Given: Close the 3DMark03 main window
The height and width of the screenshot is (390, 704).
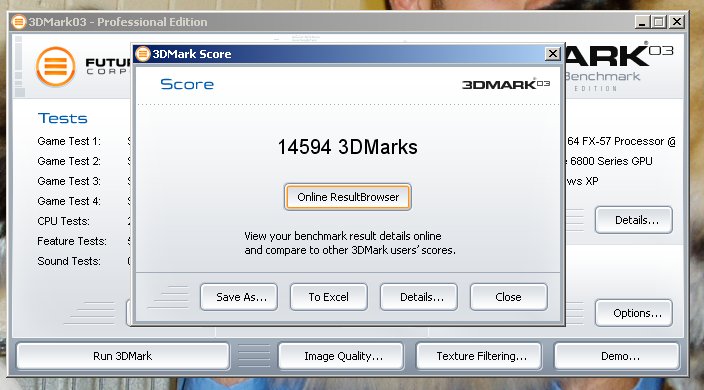Looking at the screenshot, I should [676, 22].
